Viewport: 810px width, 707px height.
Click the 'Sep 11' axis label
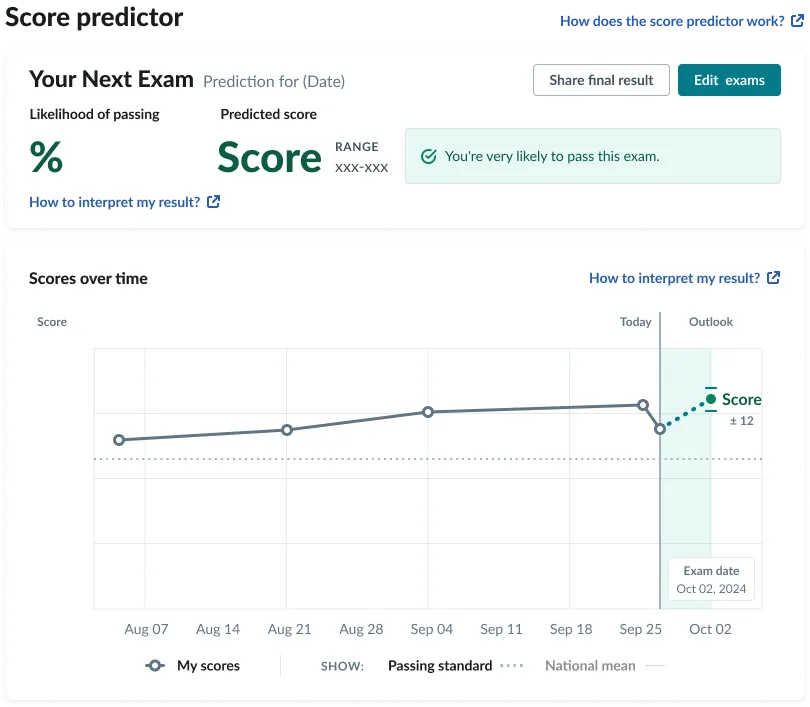pos(501,629)
